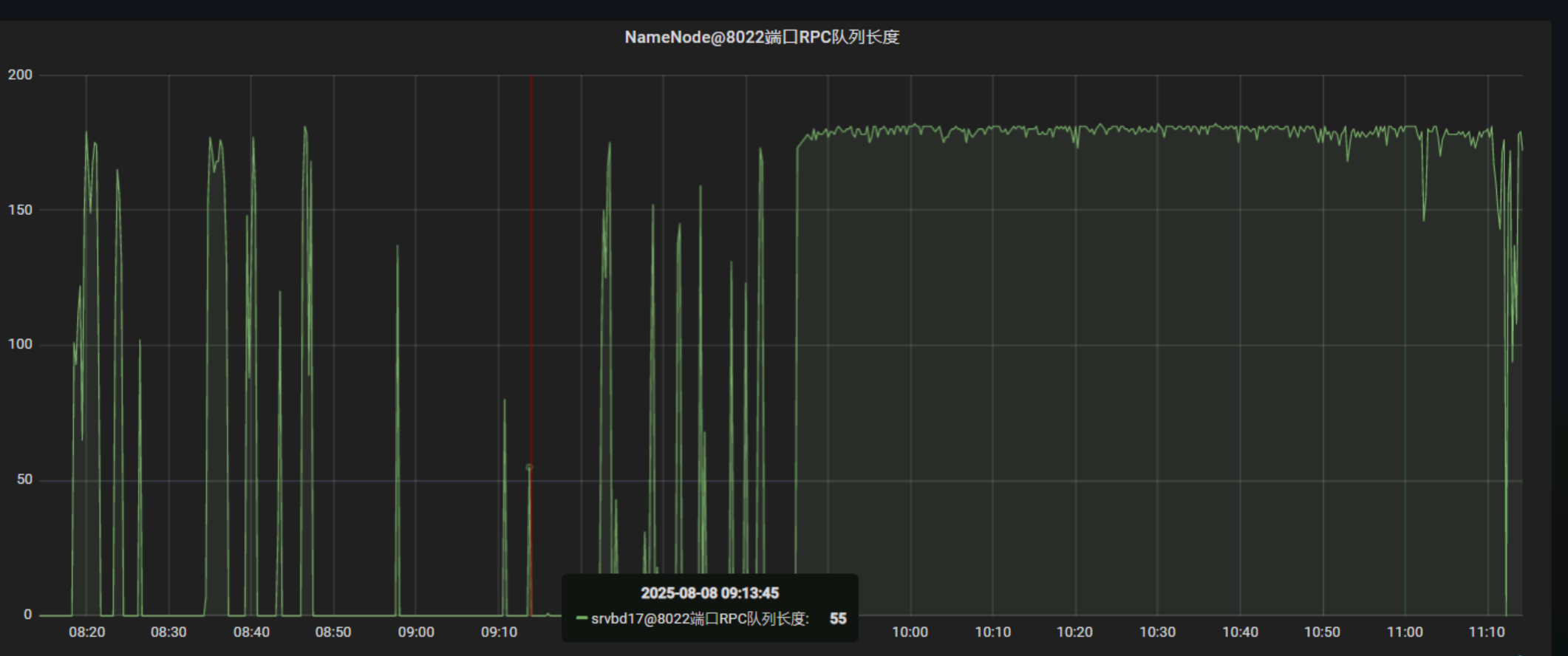Viewport: 1568px width, 656px height.
Task: Click the 150 y-axis label
Action: point(21,210)
